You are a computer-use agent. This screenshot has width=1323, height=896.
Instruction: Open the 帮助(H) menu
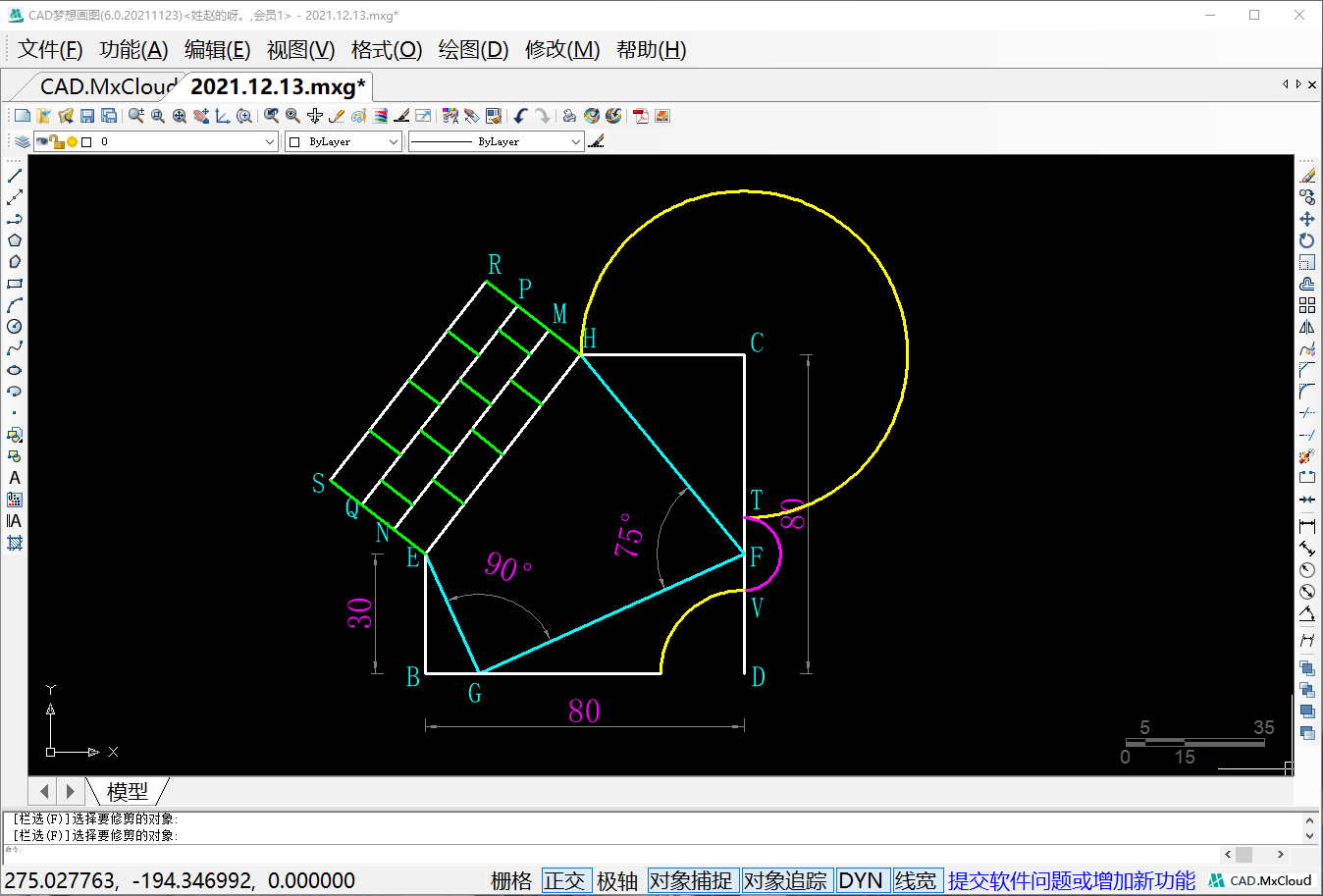click(651, 49)
